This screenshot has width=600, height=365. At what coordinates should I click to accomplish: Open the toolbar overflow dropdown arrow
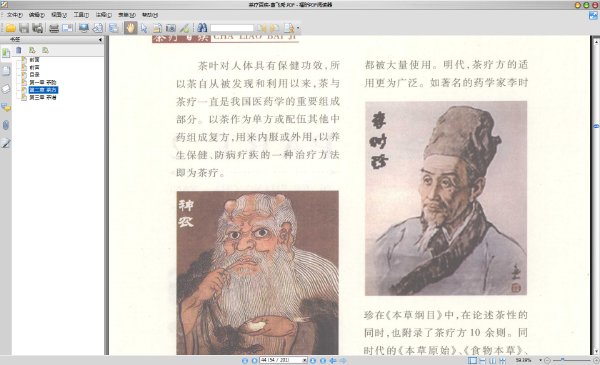(x=298, y=28)
